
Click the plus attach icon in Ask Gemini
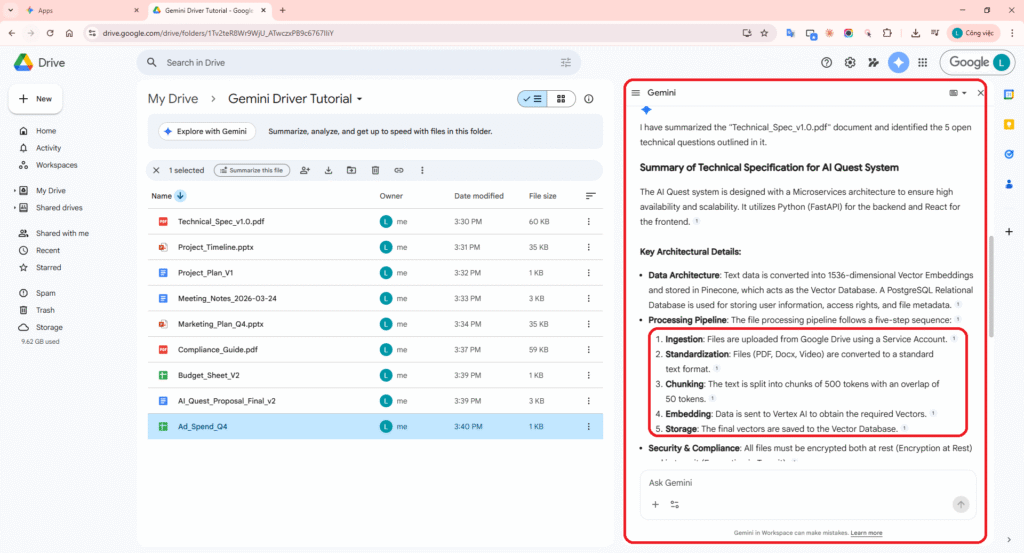click(x=655, y=505)
